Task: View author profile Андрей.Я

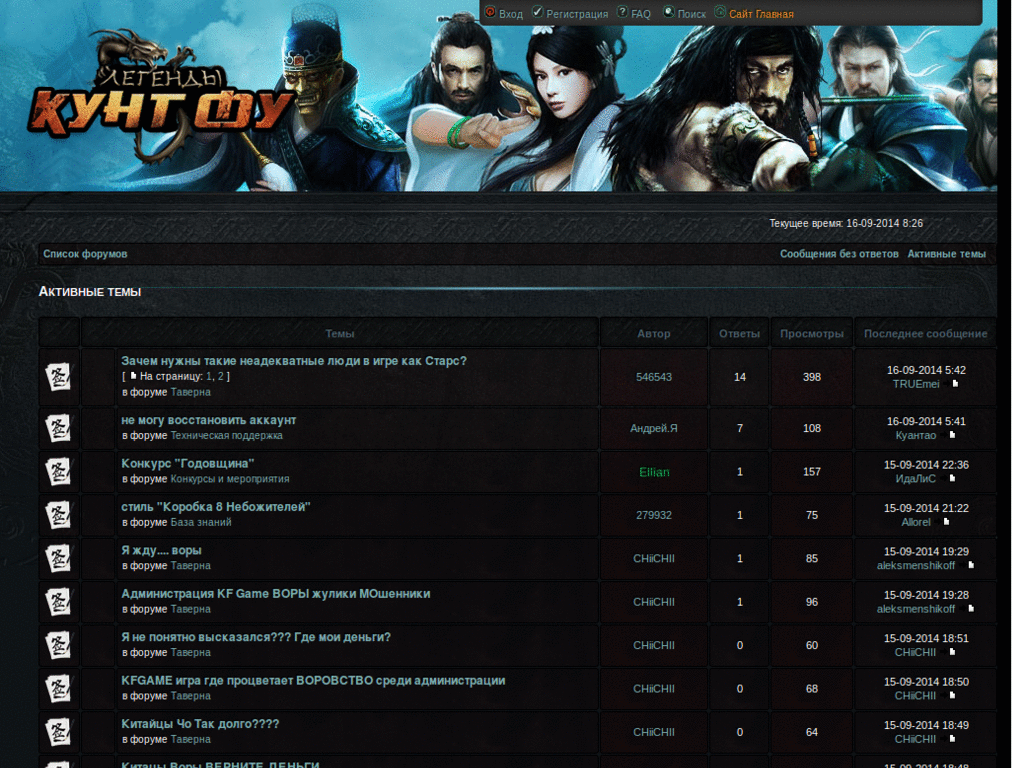Action: point(654,428)
